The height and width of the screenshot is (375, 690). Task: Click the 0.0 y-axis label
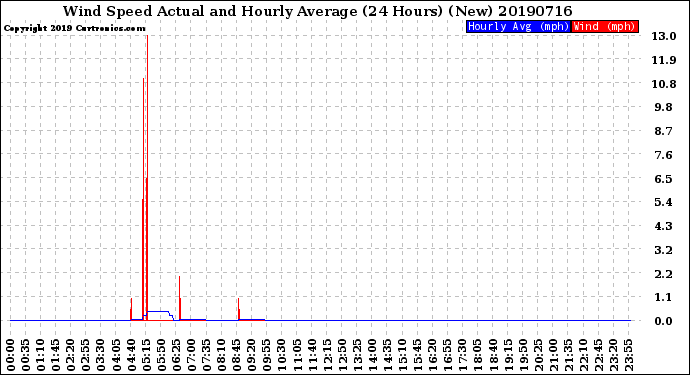pyautogui.click(x=663, y=321)
